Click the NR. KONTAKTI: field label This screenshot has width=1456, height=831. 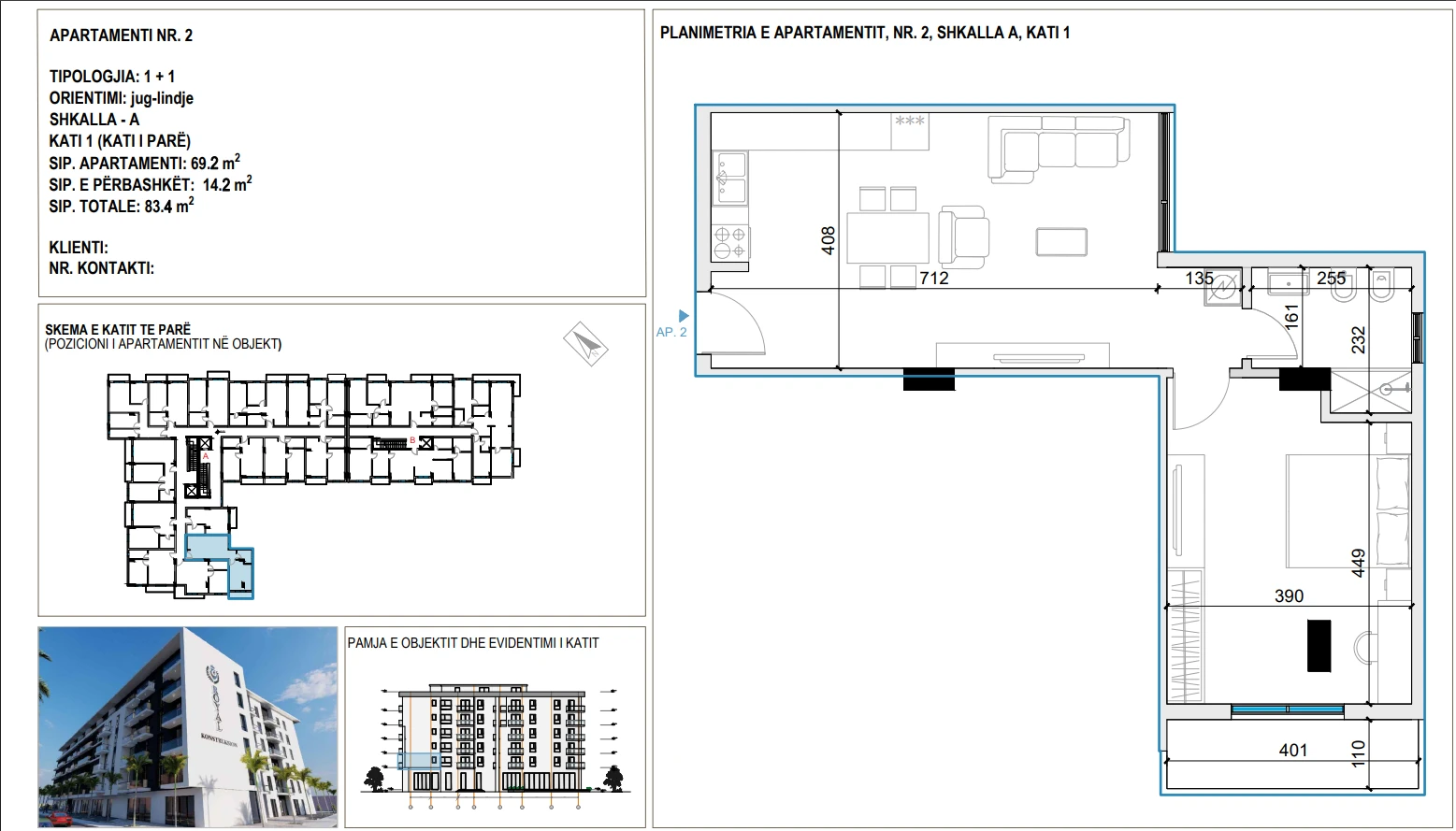coord(102,268)
